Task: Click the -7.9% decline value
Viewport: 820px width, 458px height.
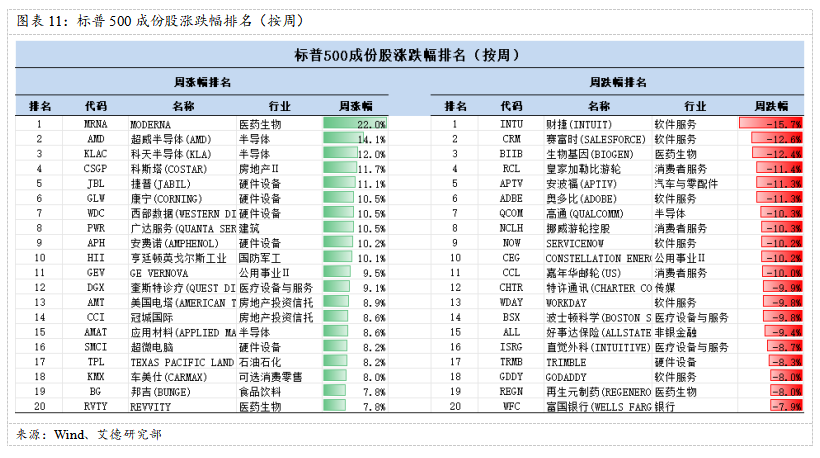Action: click(x=787, y=406)
